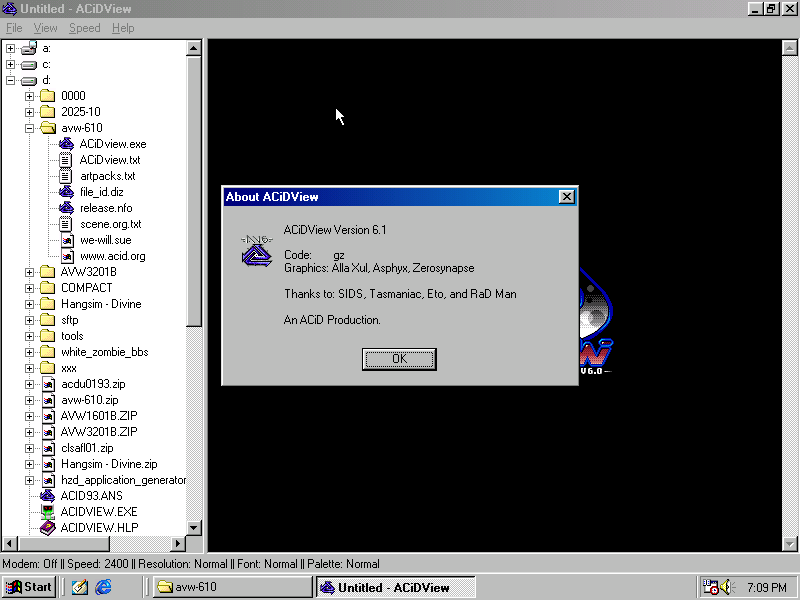The image size is (800, 600).
Task: Open the File menu
Action: (x=14, y=28)
